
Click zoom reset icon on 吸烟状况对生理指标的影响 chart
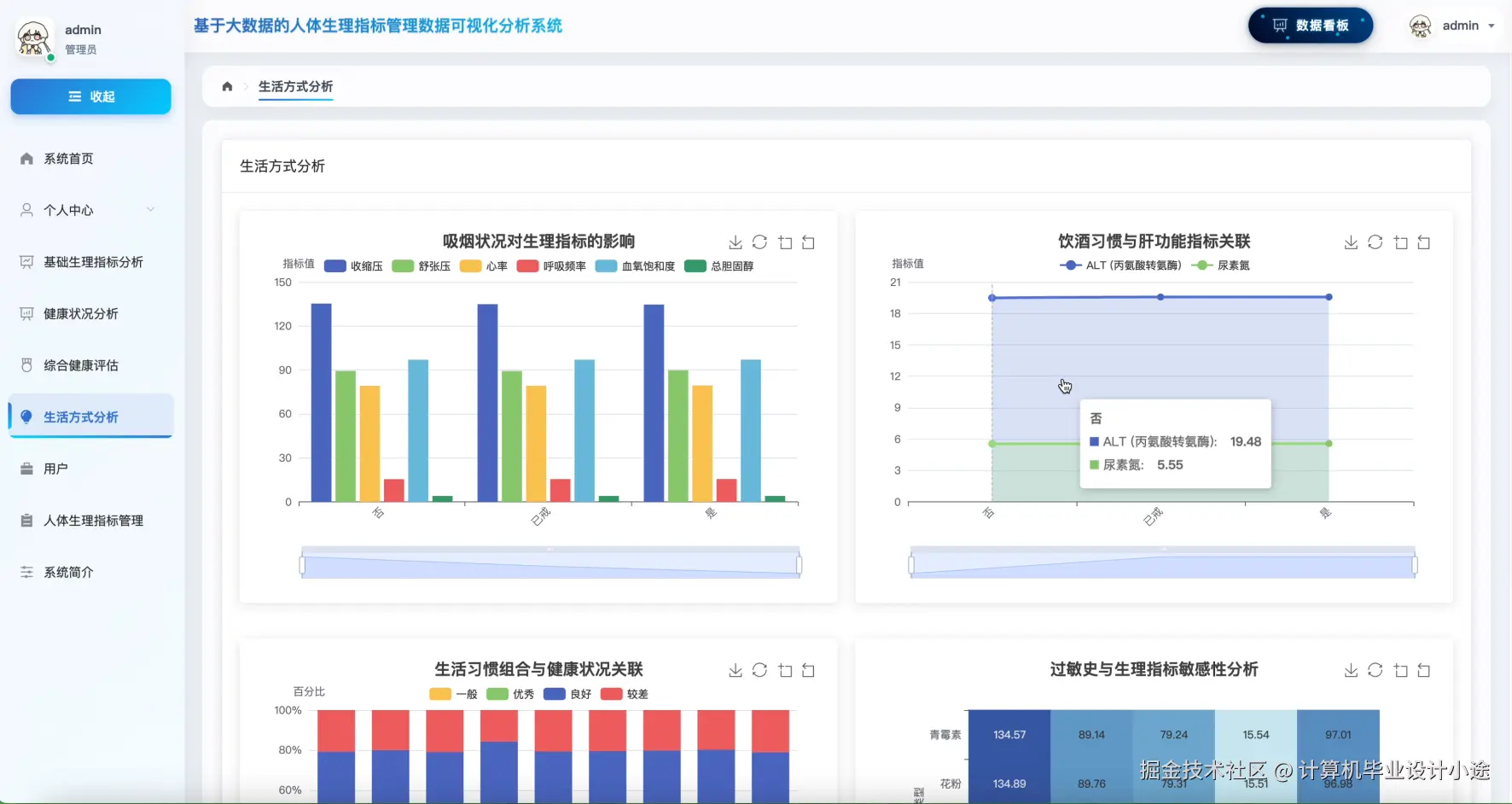pyautogui.click(x=808, y=242)
